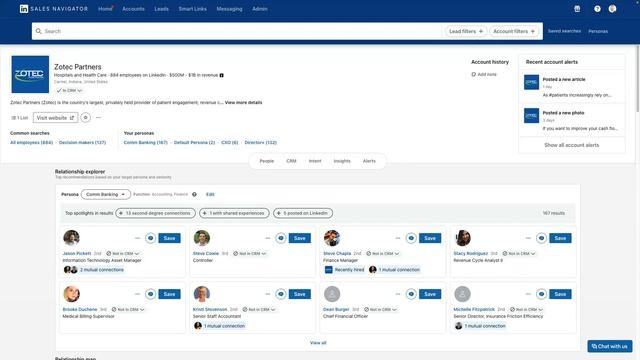Click View all under relationship explorer
The width and height of the screenshot is (640, 360).
click(x=318, y=343)
